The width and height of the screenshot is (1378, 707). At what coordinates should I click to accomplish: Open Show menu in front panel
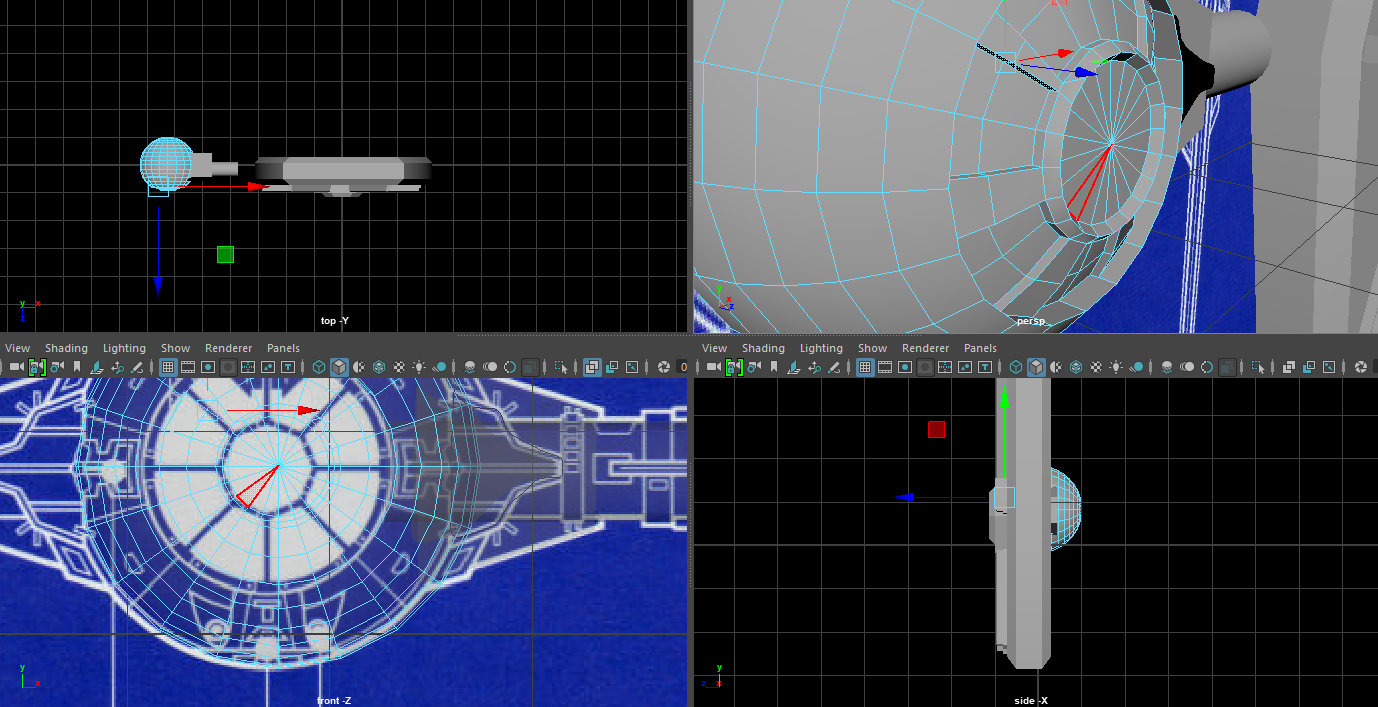tap(175, 348)
